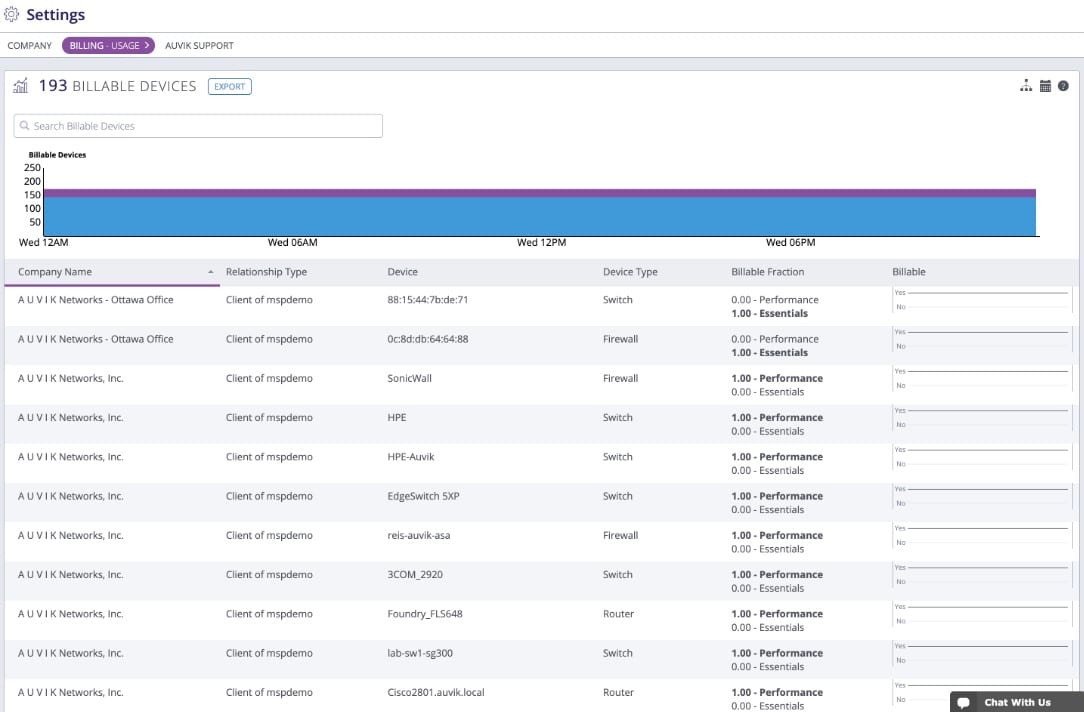The image size is (1084, 712).
Task: Open the hierarchy view icon
Action: (x=1026, y=86)
